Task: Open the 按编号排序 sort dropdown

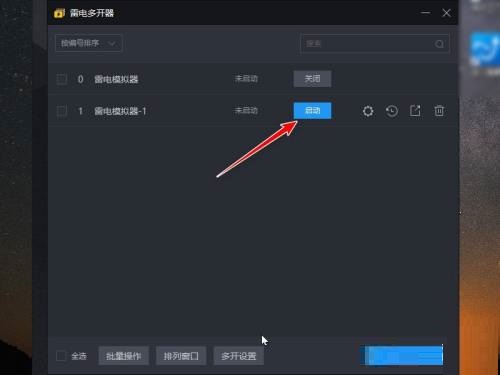Action: pyautogui.click(x=89, y=43)
